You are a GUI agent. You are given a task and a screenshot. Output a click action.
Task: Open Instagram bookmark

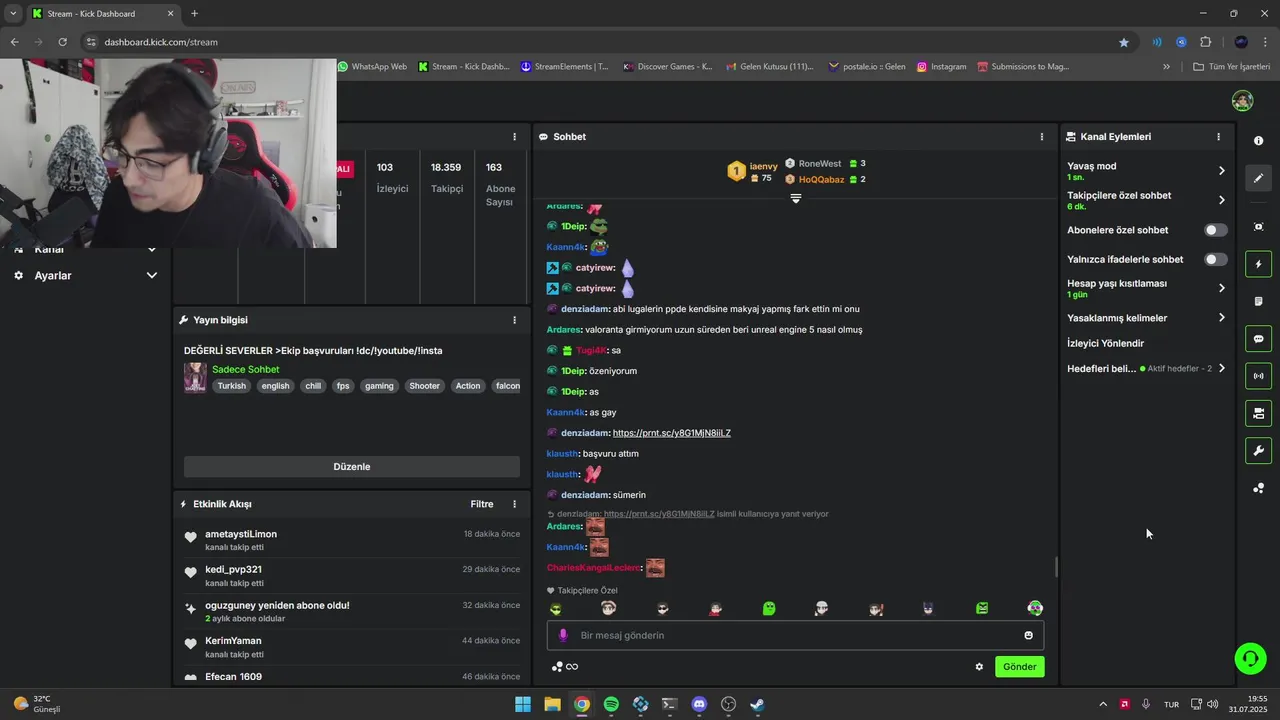tap(942, 67)
